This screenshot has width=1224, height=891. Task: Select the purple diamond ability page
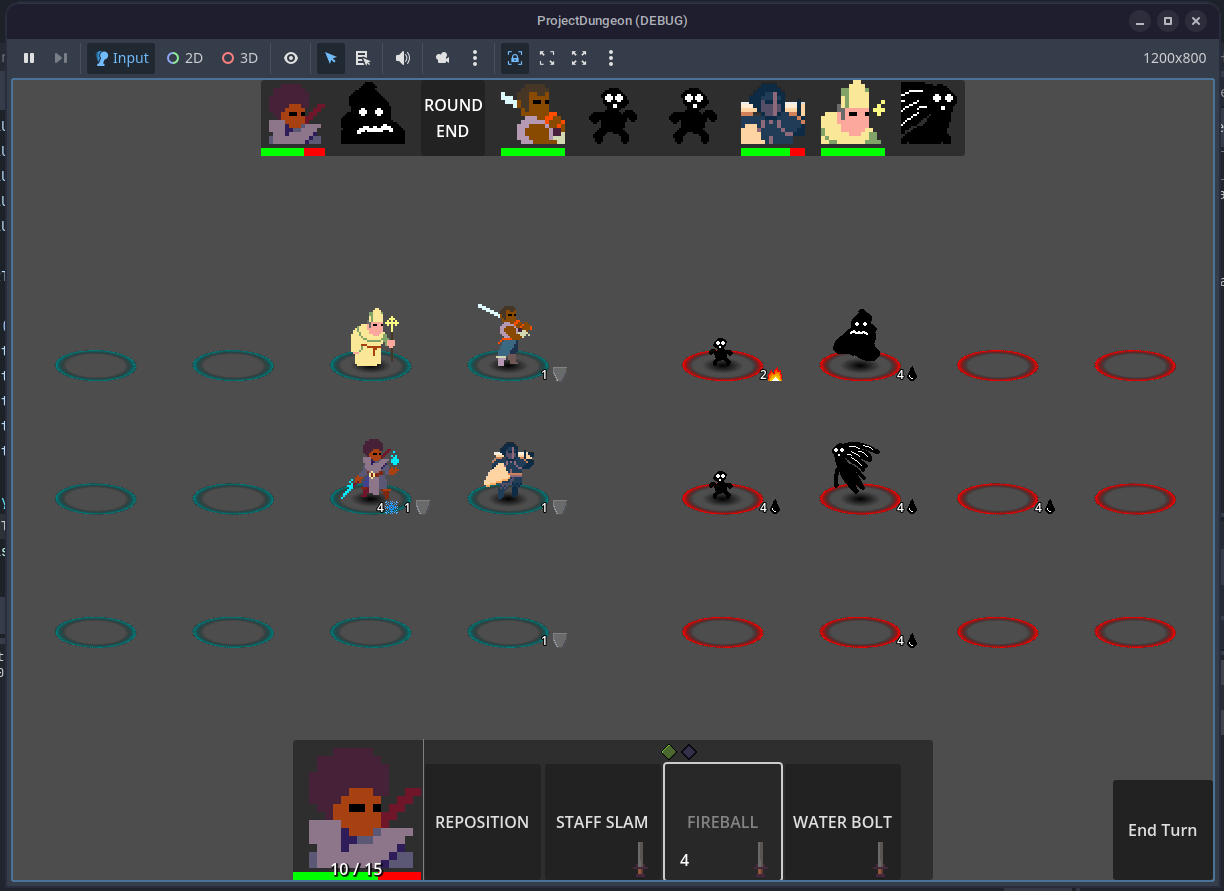point(689,751)
